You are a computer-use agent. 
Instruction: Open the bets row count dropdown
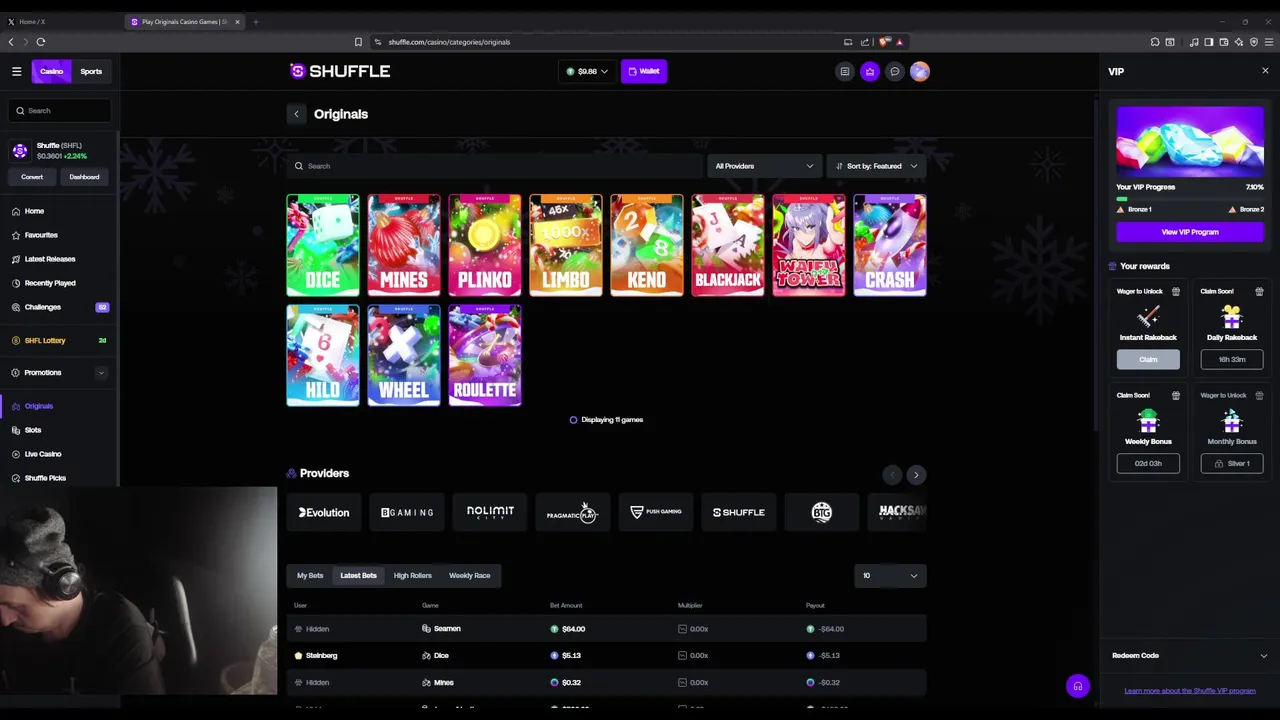point(890,576)
